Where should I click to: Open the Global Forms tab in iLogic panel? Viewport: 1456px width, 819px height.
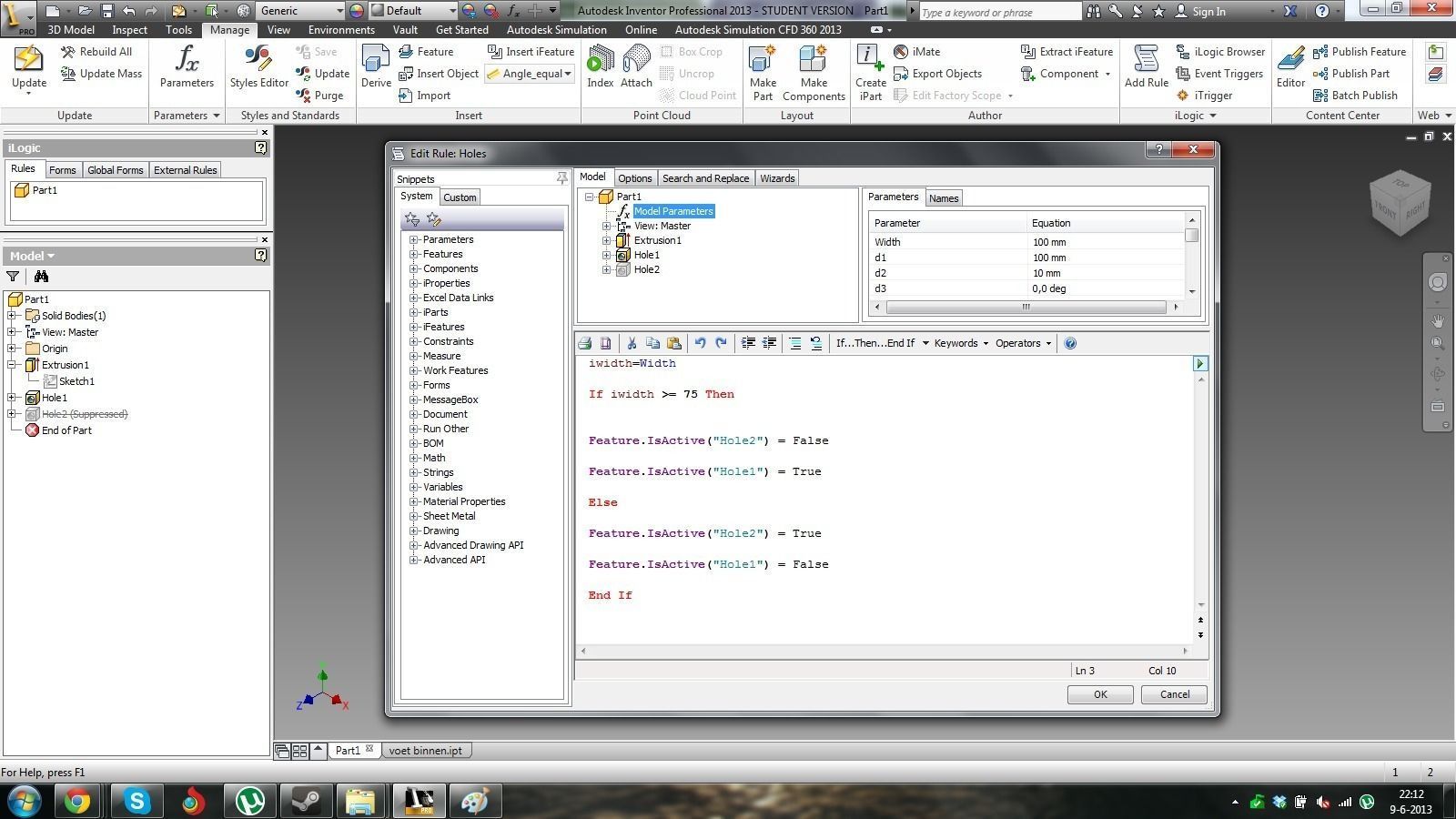point(115,170)
